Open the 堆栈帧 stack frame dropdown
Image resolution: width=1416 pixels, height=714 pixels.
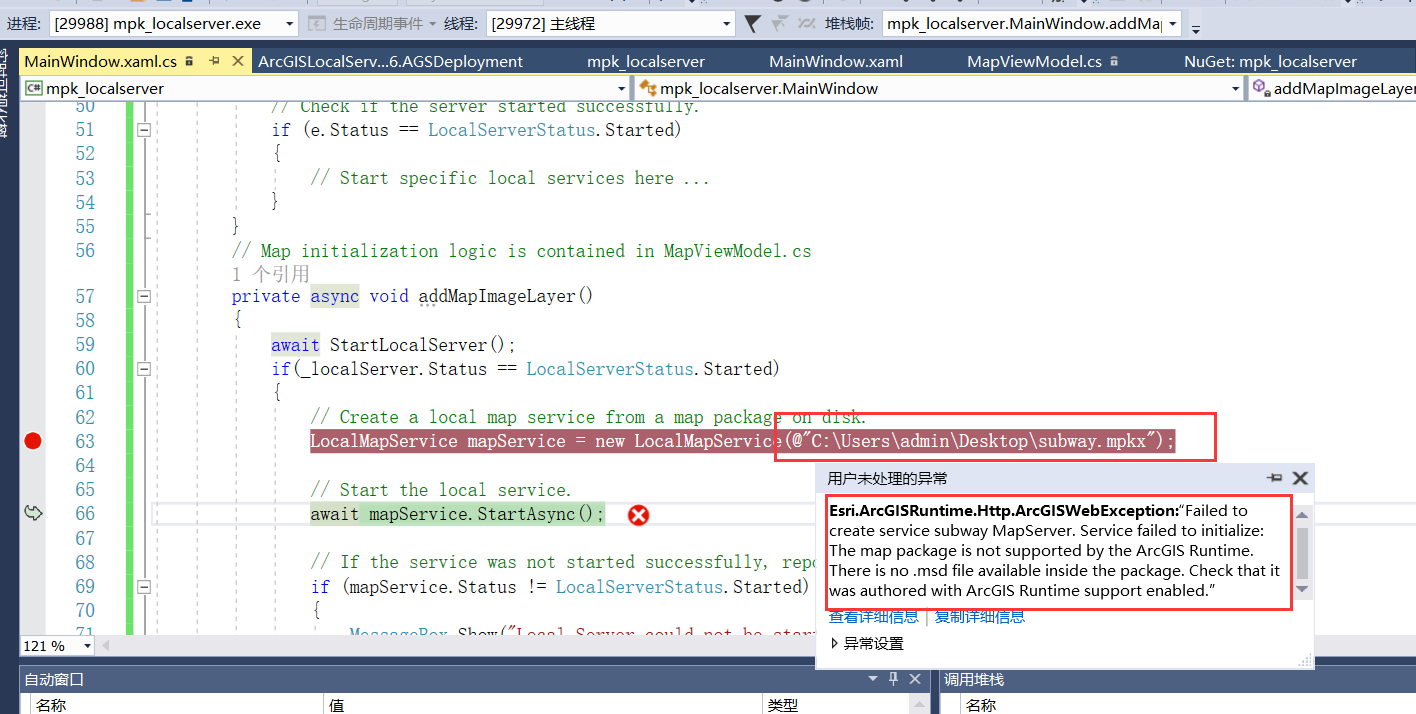pos(1172,22)
